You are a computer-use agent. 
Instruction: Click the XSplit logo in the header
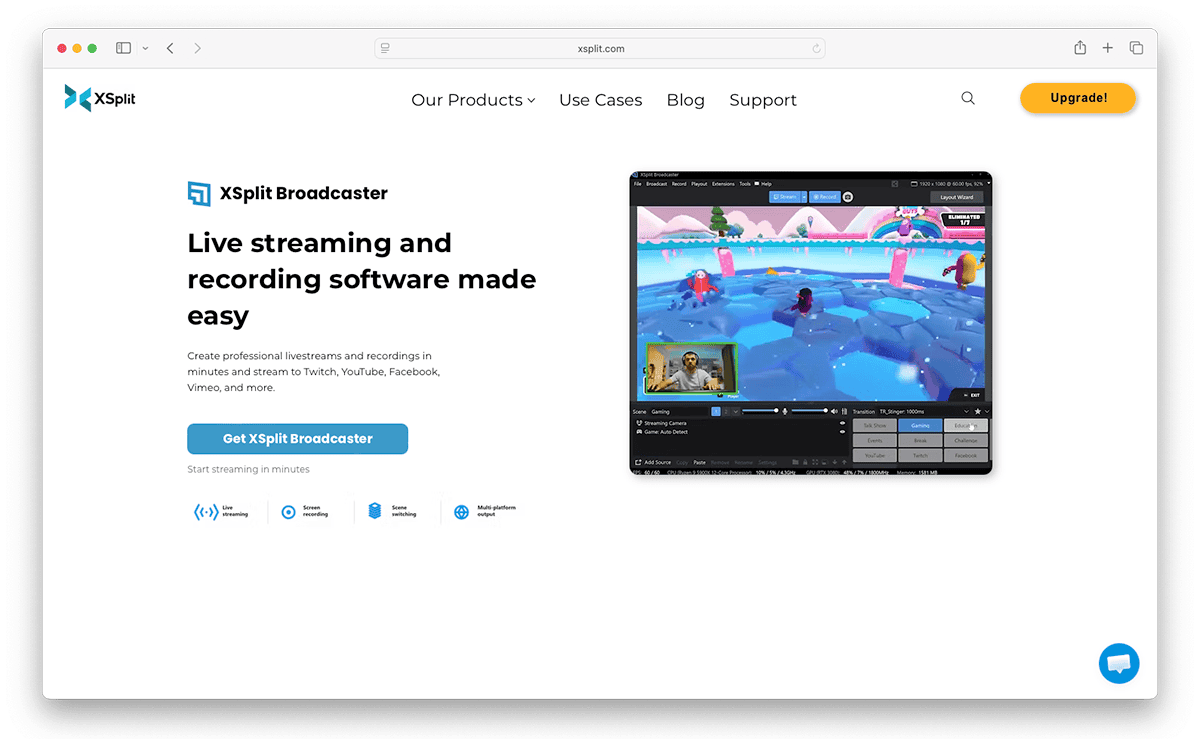coord(100,98)
